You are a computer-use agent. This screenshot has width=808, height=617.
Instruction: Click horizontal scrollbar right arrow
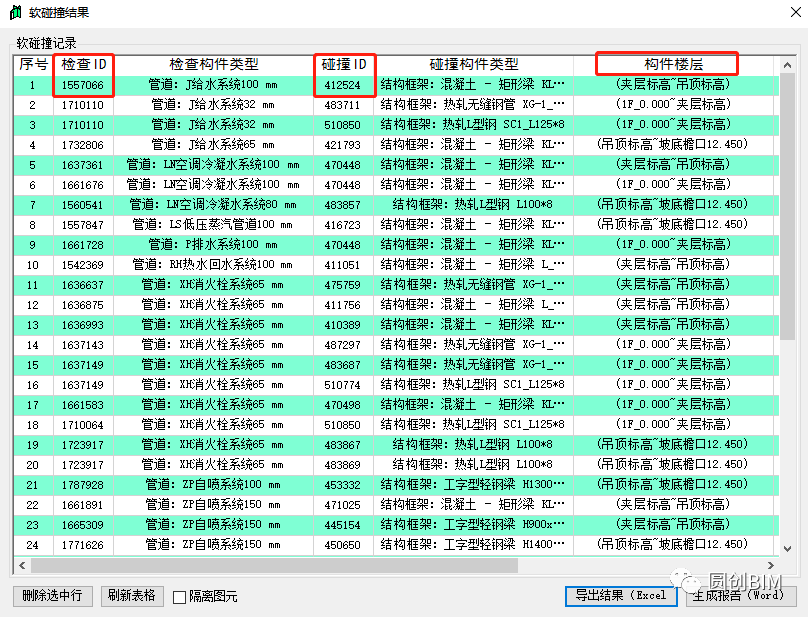pyautogui.click(x=771, y=565)
